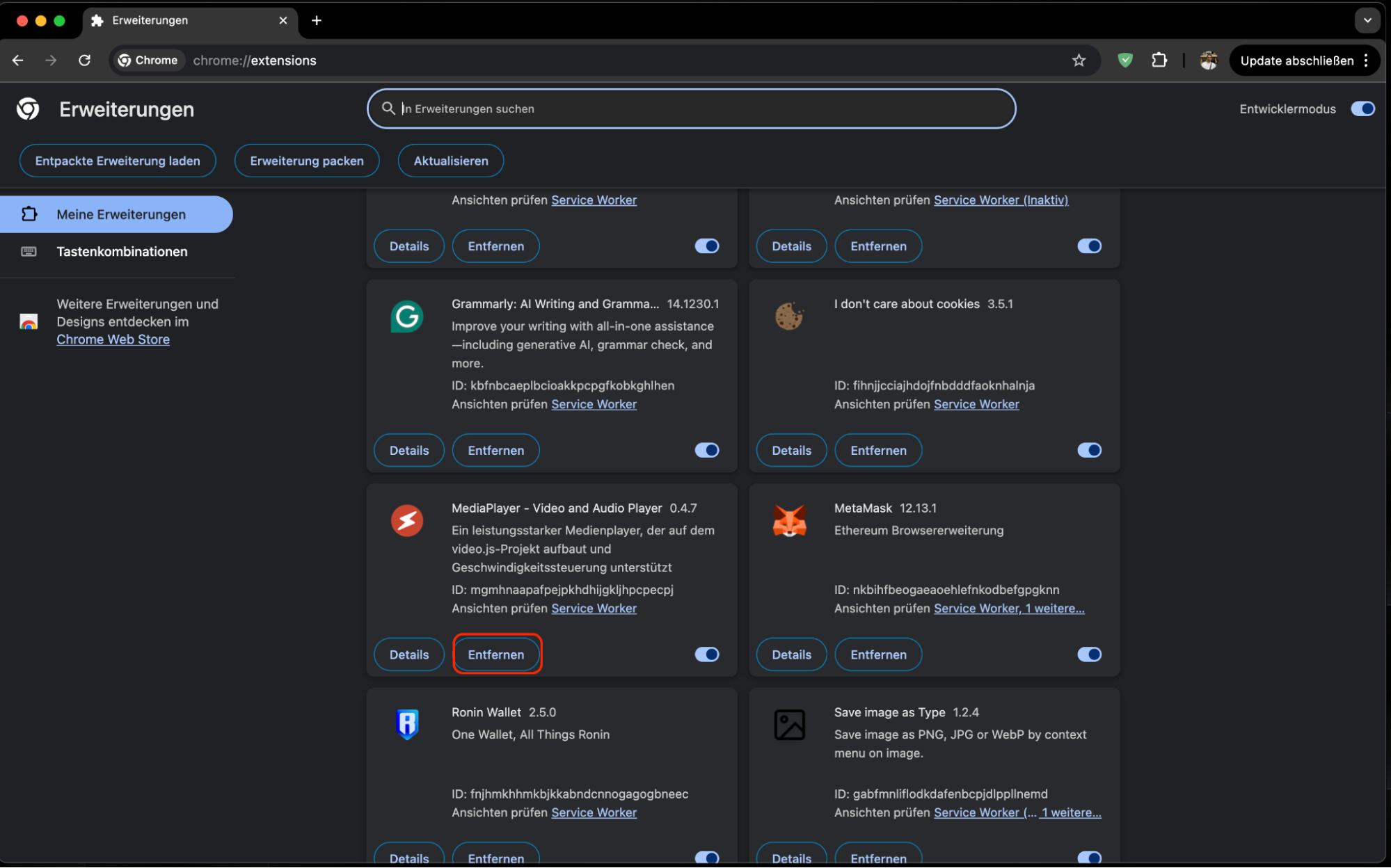Open Ronin Wallet Service Worker link
The image size is (1391, 868).
tap(594, 812)
